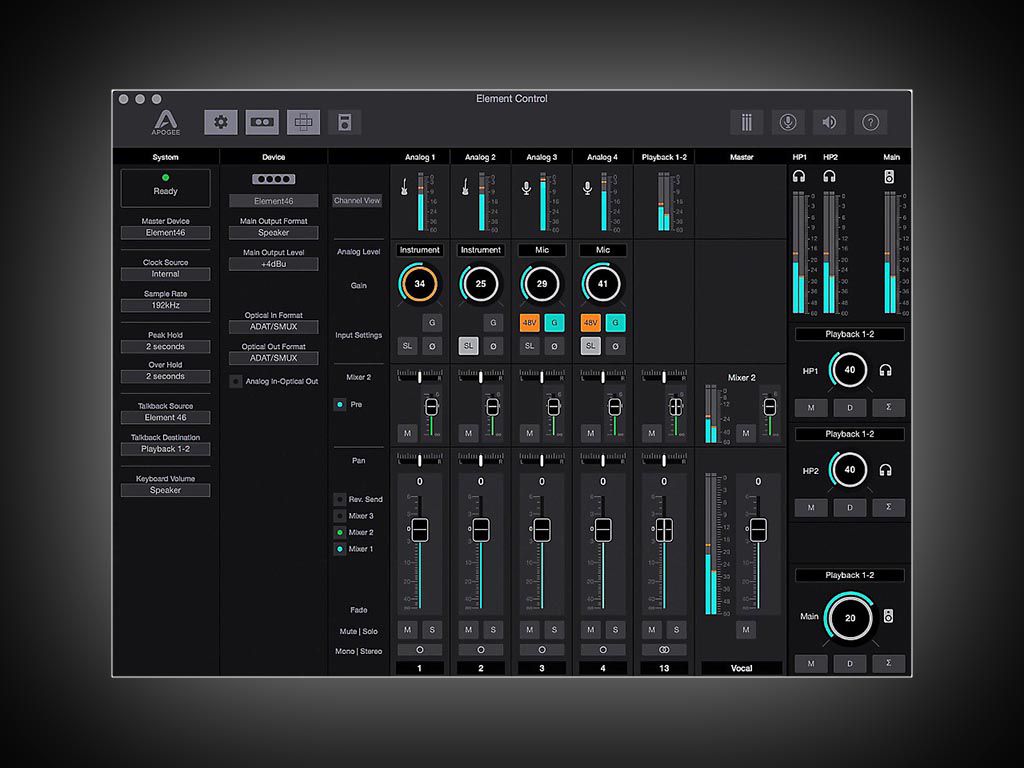The height and width of the screenshot is (768, 1024).
Task: Click the Gain knob showing 34 on Analog 1
Action: click(419, 284)
